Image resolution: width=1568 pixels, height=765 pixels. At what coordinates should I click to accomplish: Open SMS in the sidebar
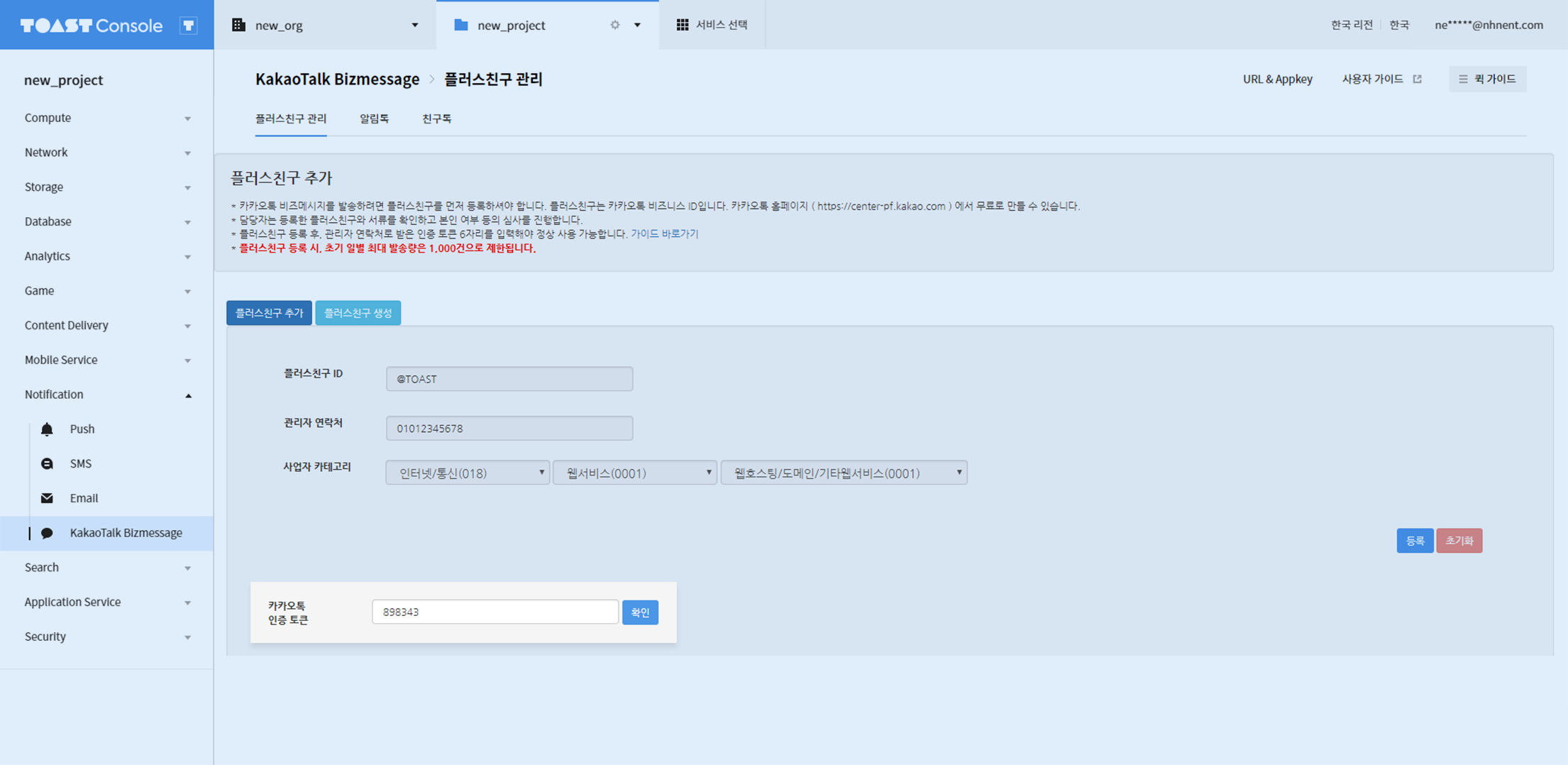point(81,463)
